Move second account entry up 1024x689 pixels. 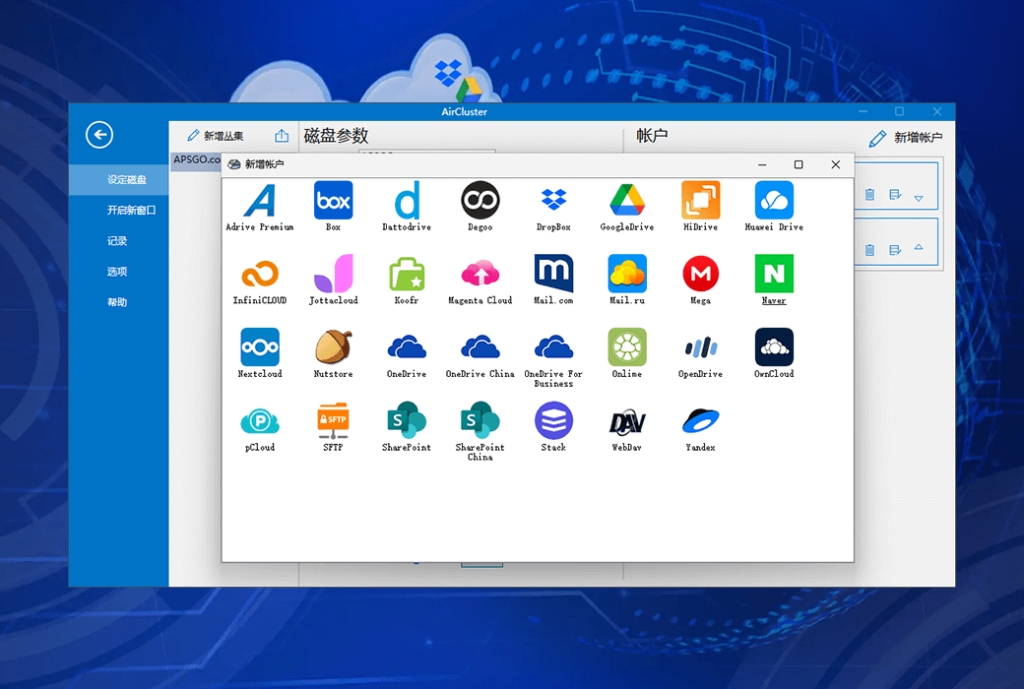coord(919,248)
